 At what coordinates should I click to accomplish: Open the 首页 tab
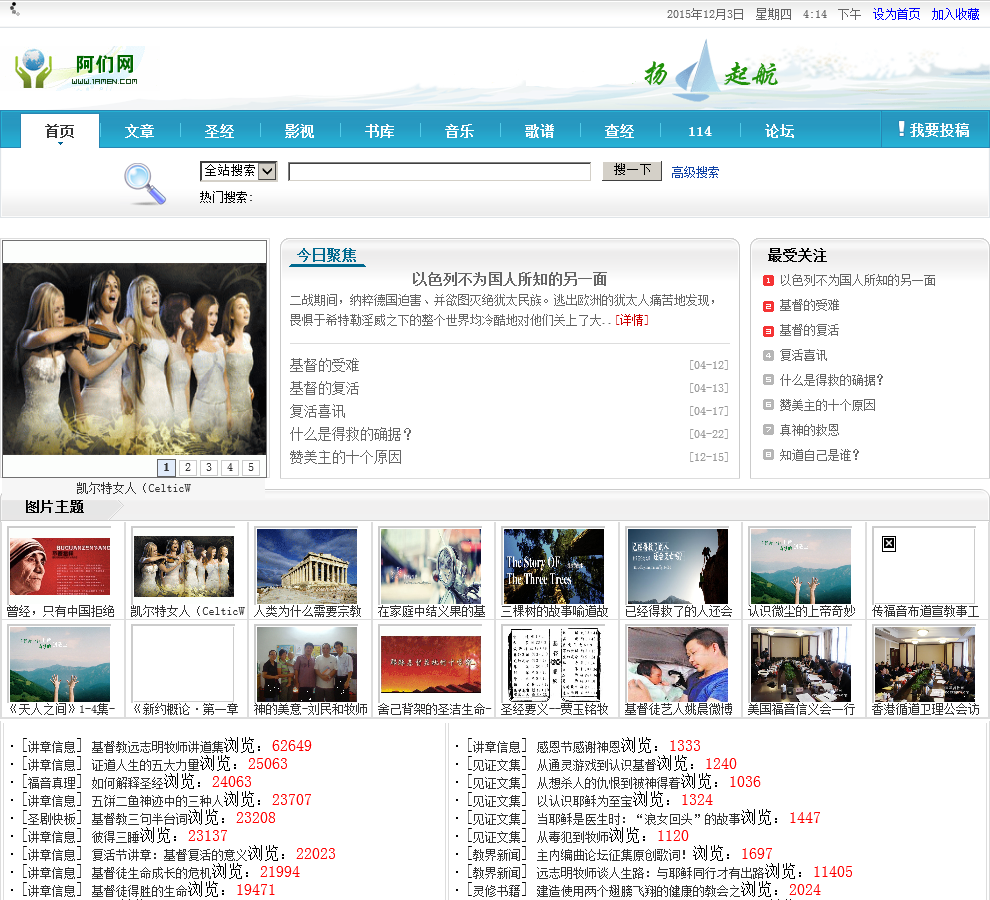[60, 131]
